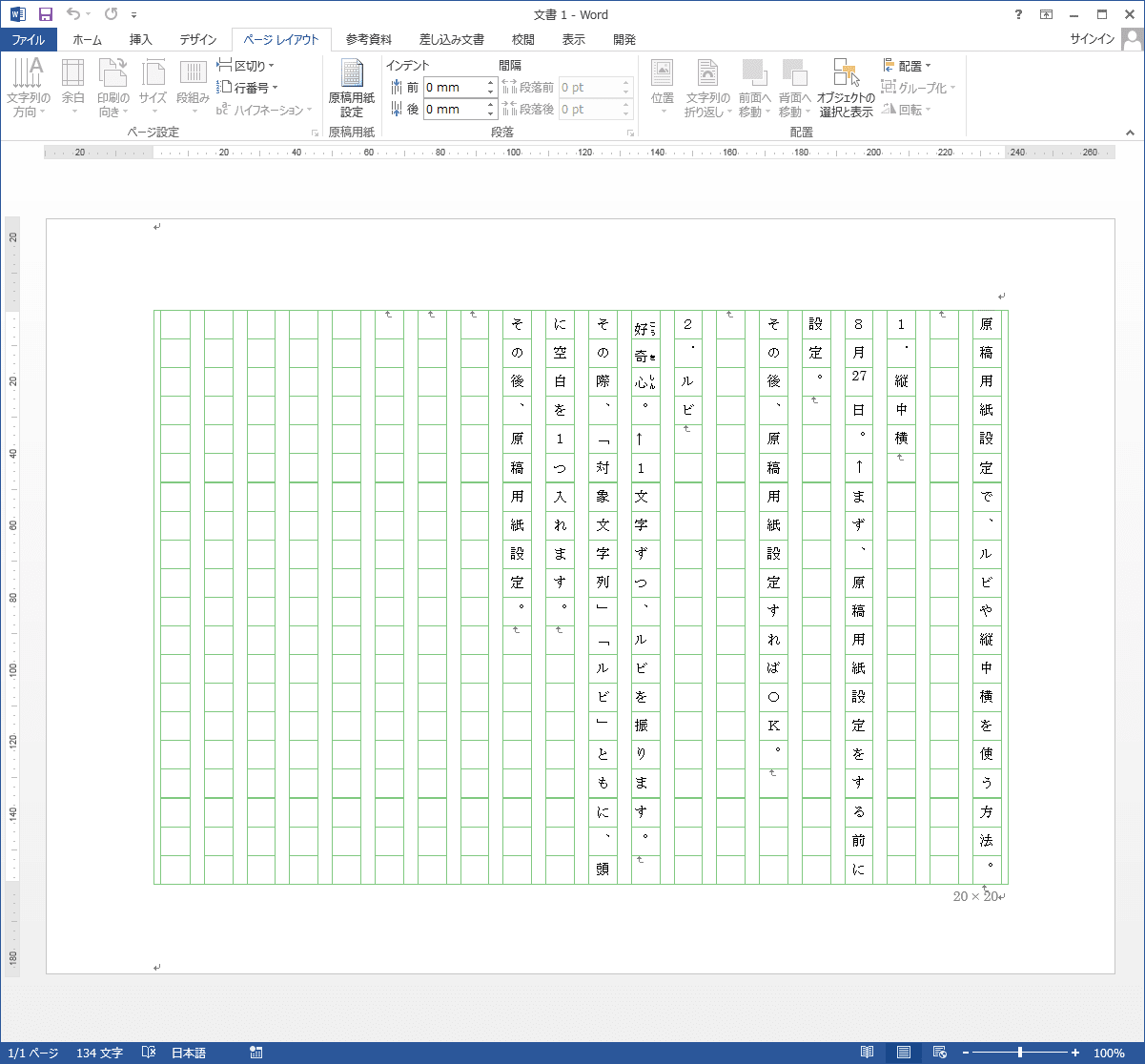This screenshot has width=1145, height=1064.
Task: Open the 配置 align dropdown
Action: pos(908,66)
